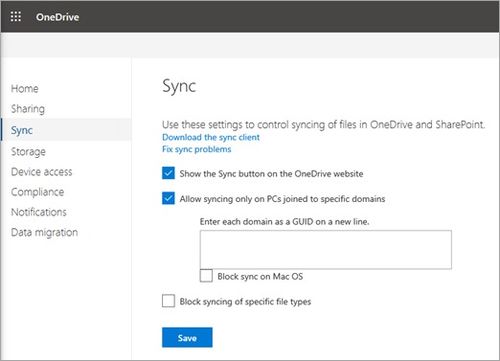Click the Sync page heading
This screenshot has height=361, width=500.
click(179, 86)
